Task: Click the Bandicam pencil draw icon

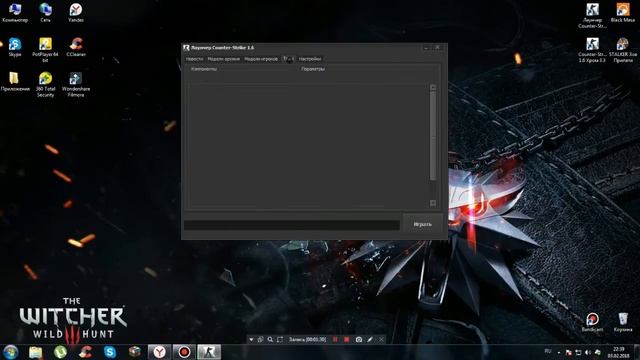Action: click(x=370, y=340)
